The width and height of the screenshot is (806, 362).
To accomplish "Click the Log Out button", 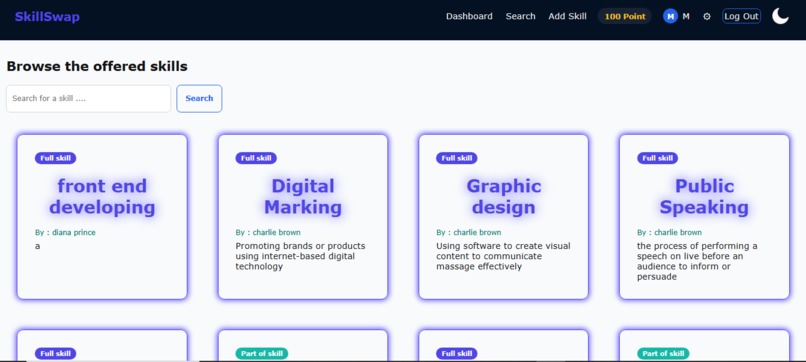I will pos(741,16).
